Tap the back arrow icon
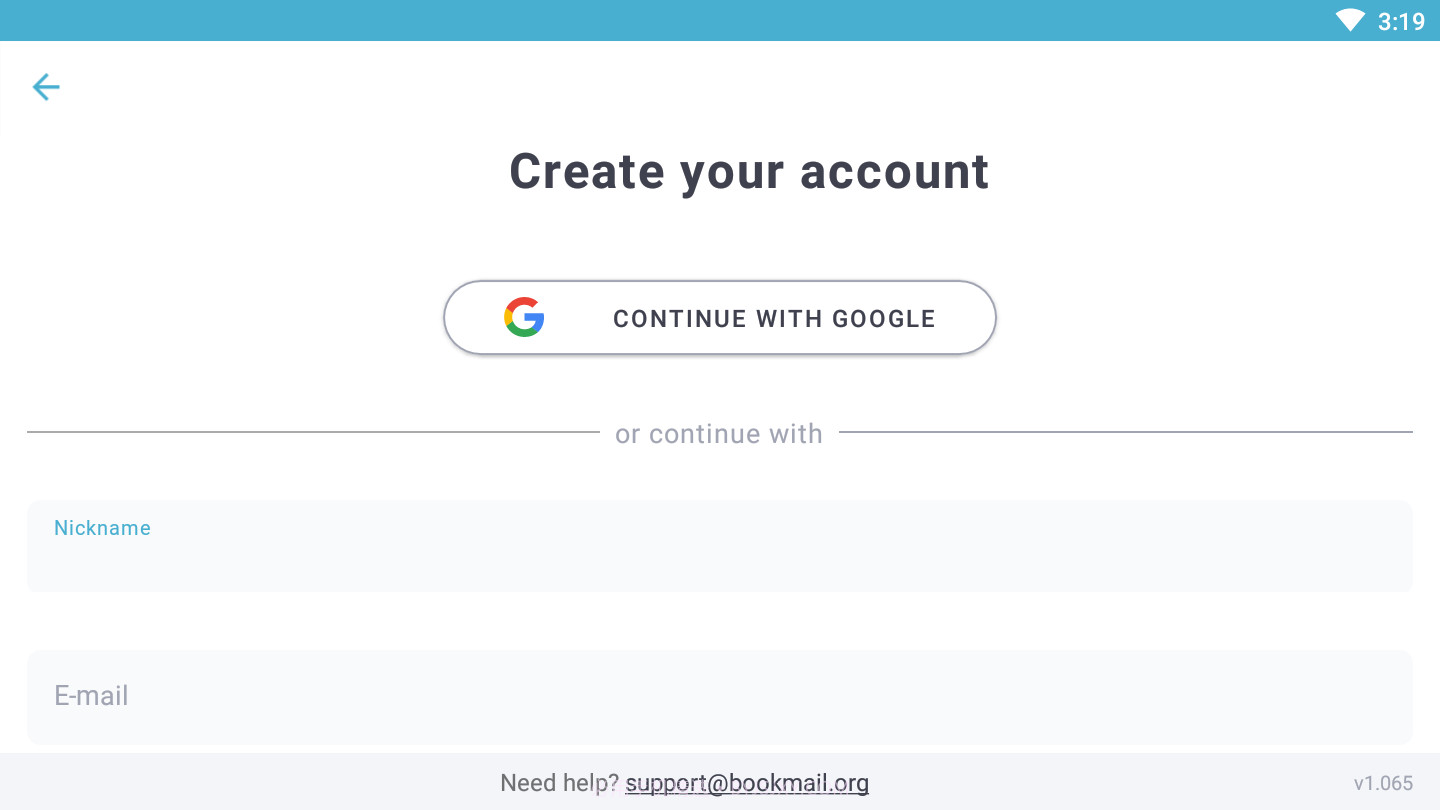Screen dimensions: 1440x810 click(46, 87)
